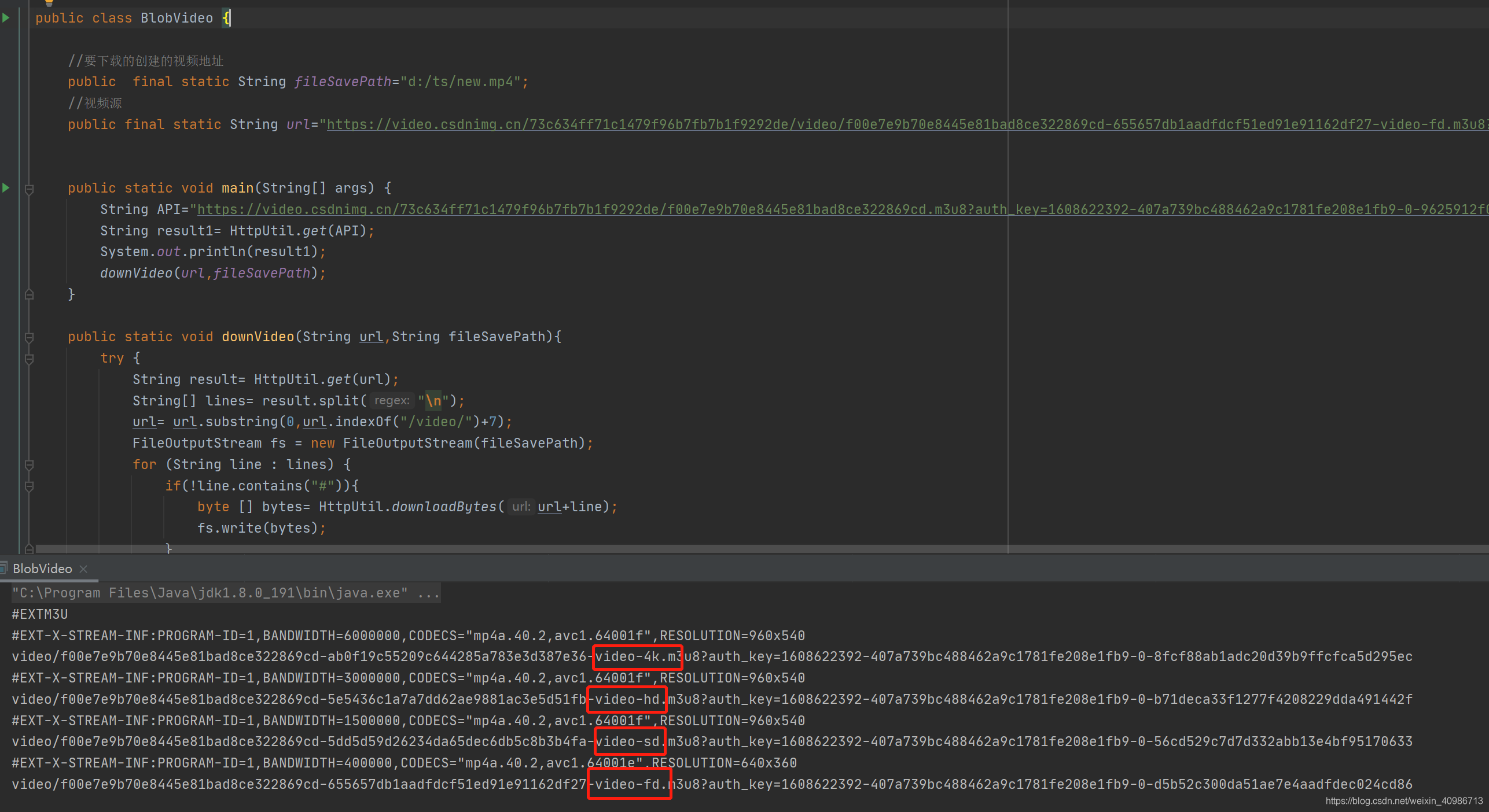Collapse the downVideo method fold marker
1489x812 pixels.
(x=29, y=337)
